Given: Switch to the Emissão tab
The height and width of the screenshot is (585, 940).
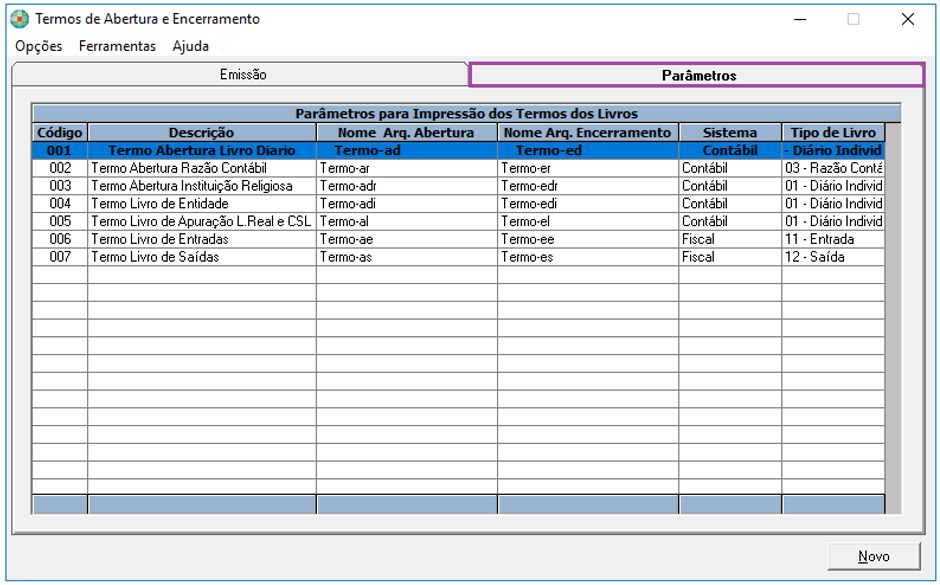Looking at the screenshot, I should tap(242, 75).
